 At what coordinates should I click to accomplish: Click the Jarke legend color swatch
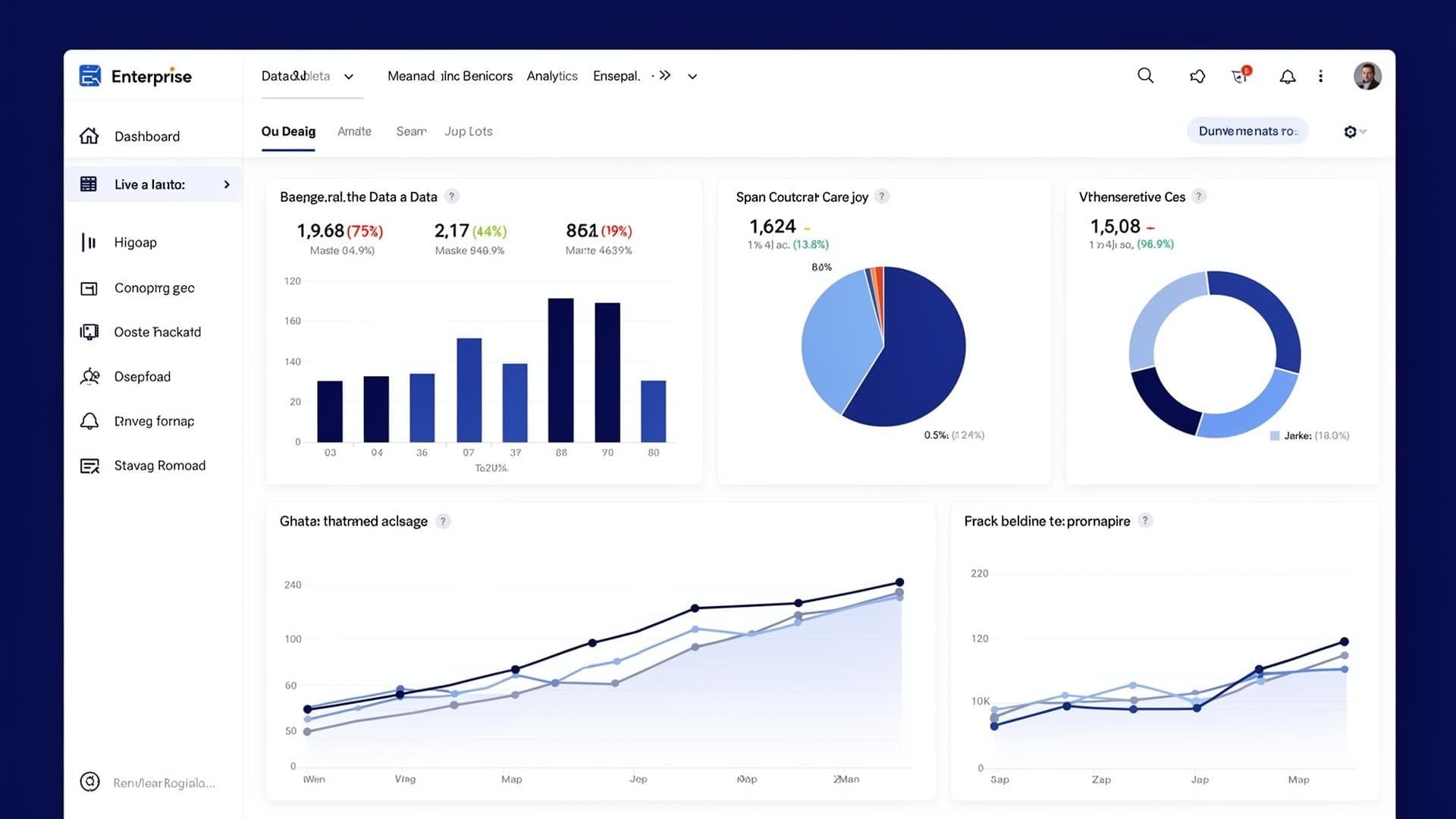click(1275, 435)
